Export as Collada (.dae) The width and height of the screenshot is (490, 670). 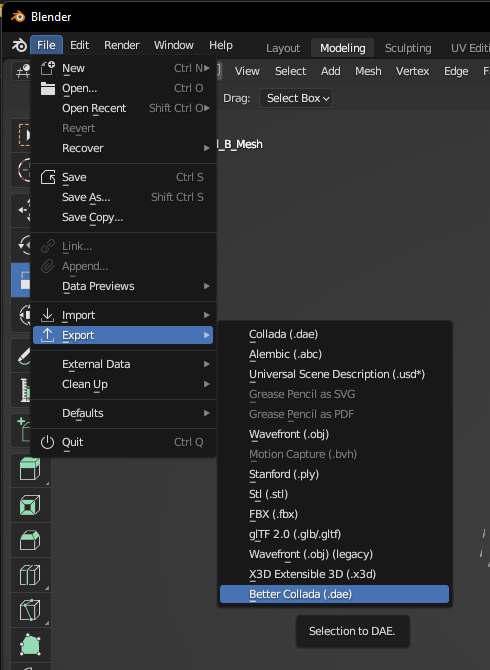coord(334,334)
